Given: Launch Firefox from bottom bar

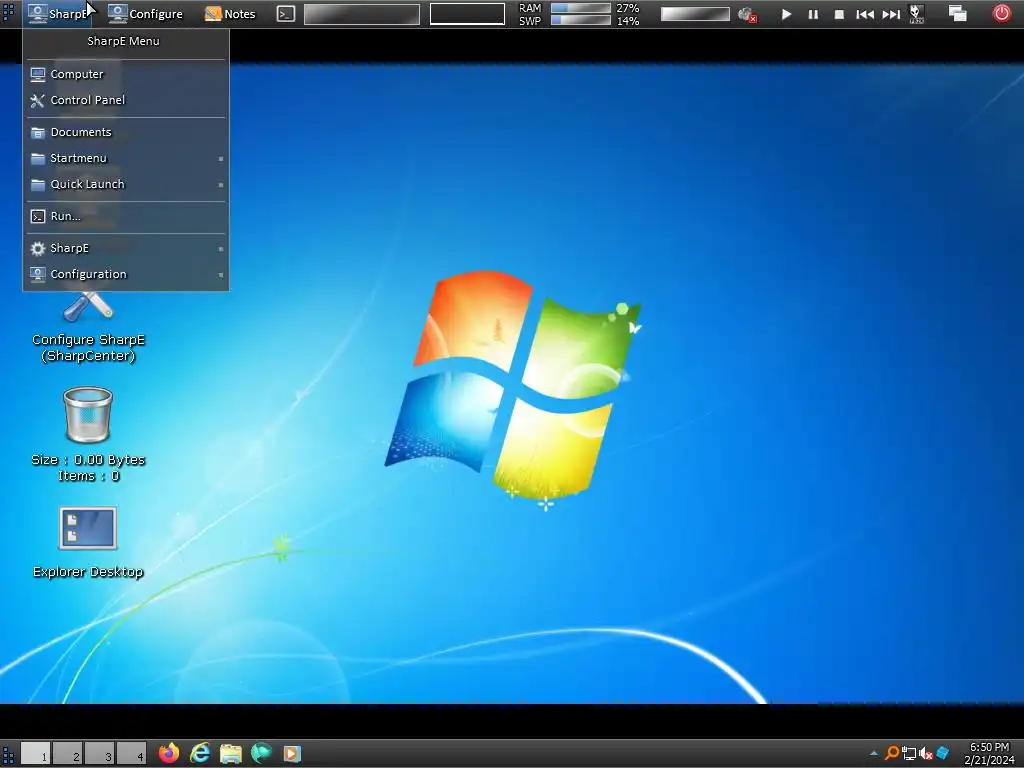Looking at the screenshot, I should (x=169, y=753).
